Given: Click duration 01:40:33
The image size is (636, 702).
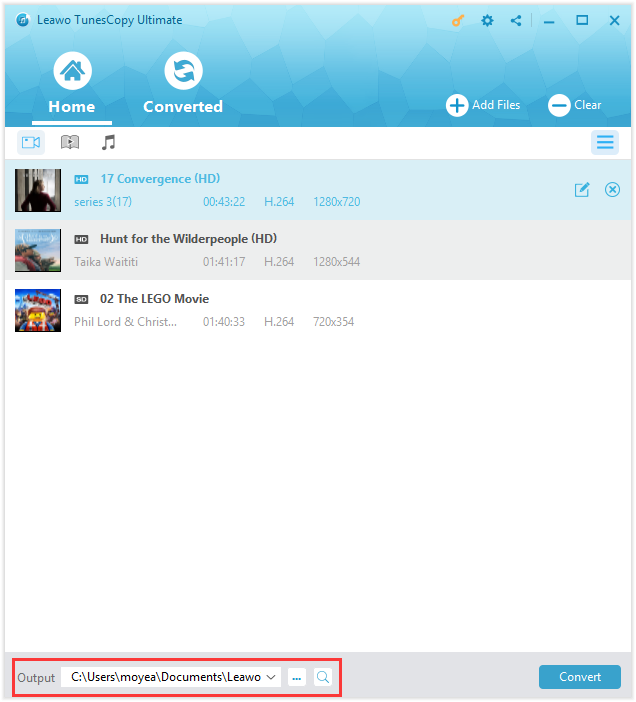Looking at the screenshot, I should [224, 322].
